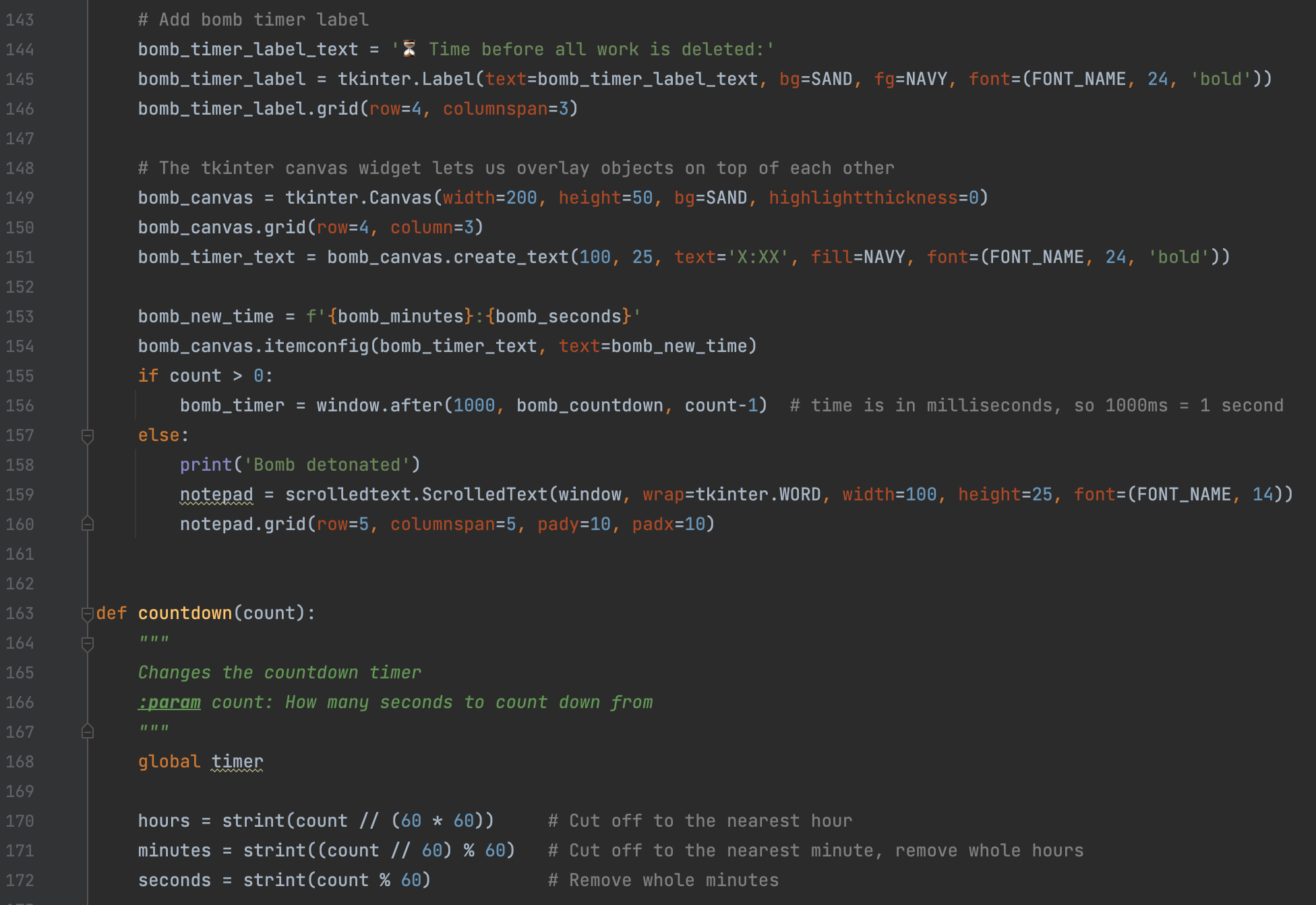Click line number 163 in gutter

[x=20, y=613]
